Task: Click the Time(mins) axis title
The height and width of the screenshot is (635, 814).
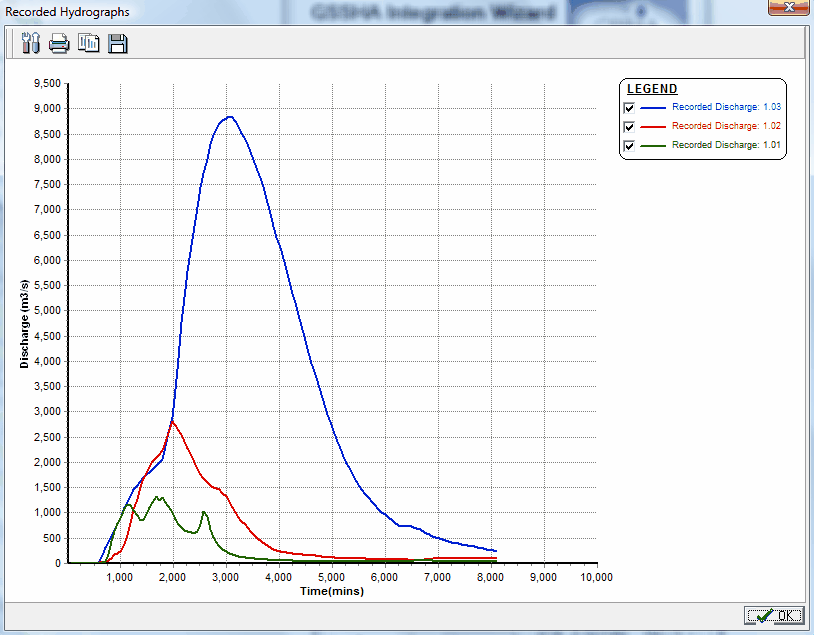Action: pyautogui.click(x=332, y=591)
